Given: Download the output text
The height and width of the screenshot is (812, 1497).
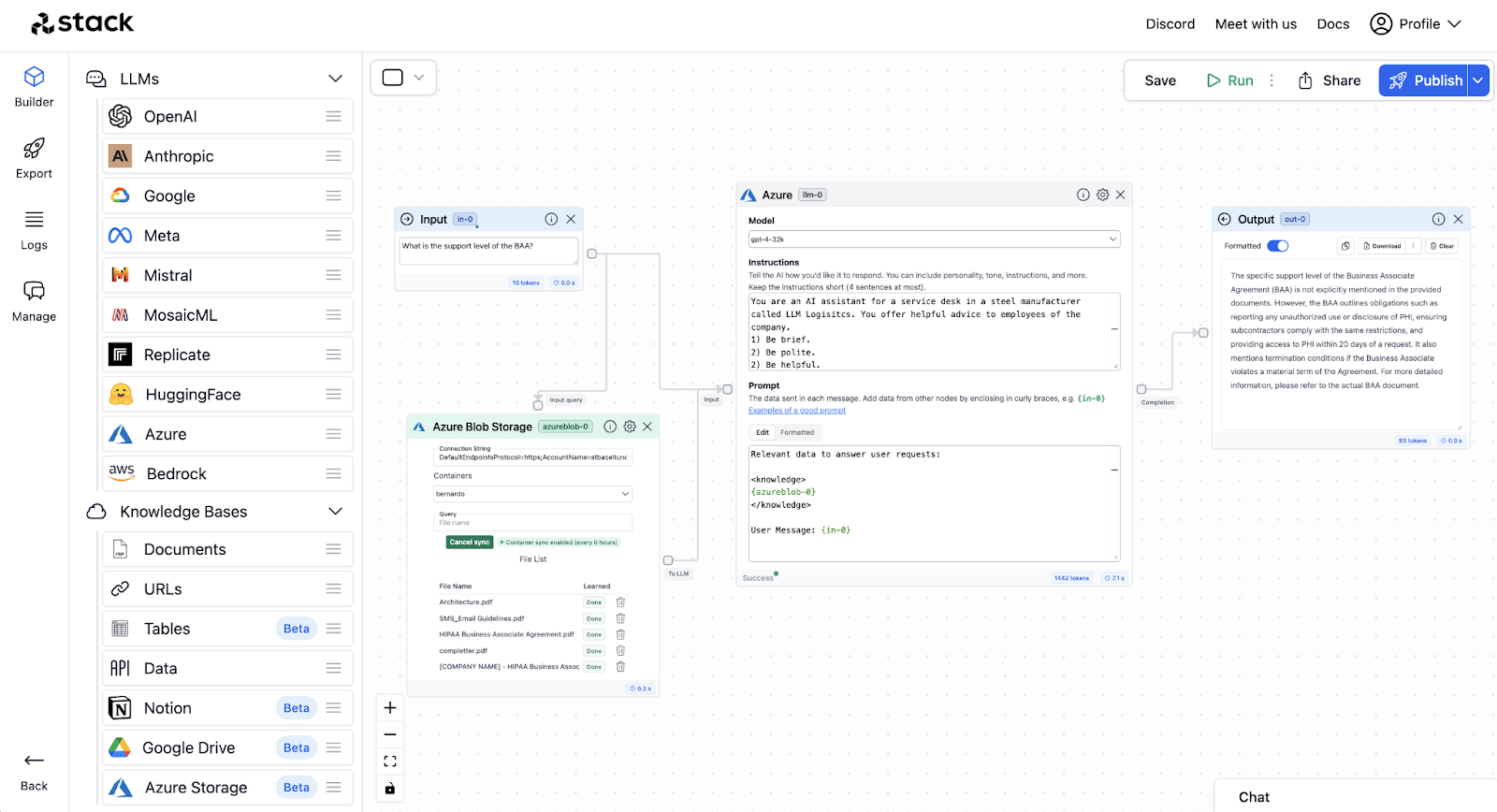Looking at the screenshot, I should (1382, 246).
